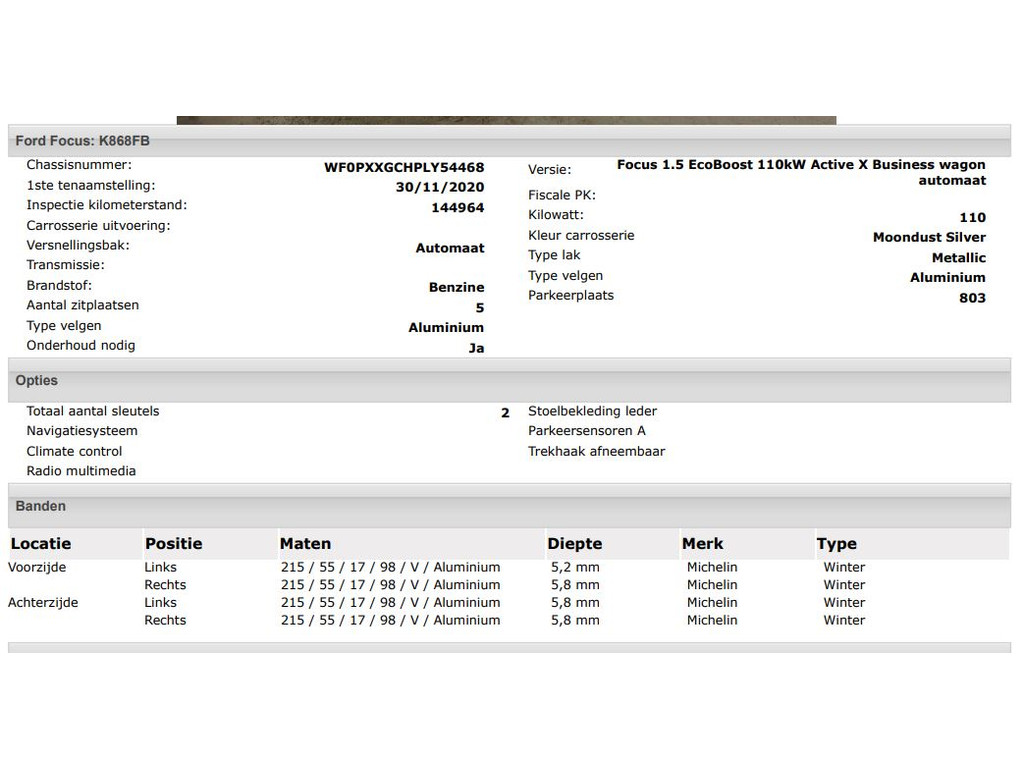
Task: Click the kilowatt value 110
Action: point(972,217)
